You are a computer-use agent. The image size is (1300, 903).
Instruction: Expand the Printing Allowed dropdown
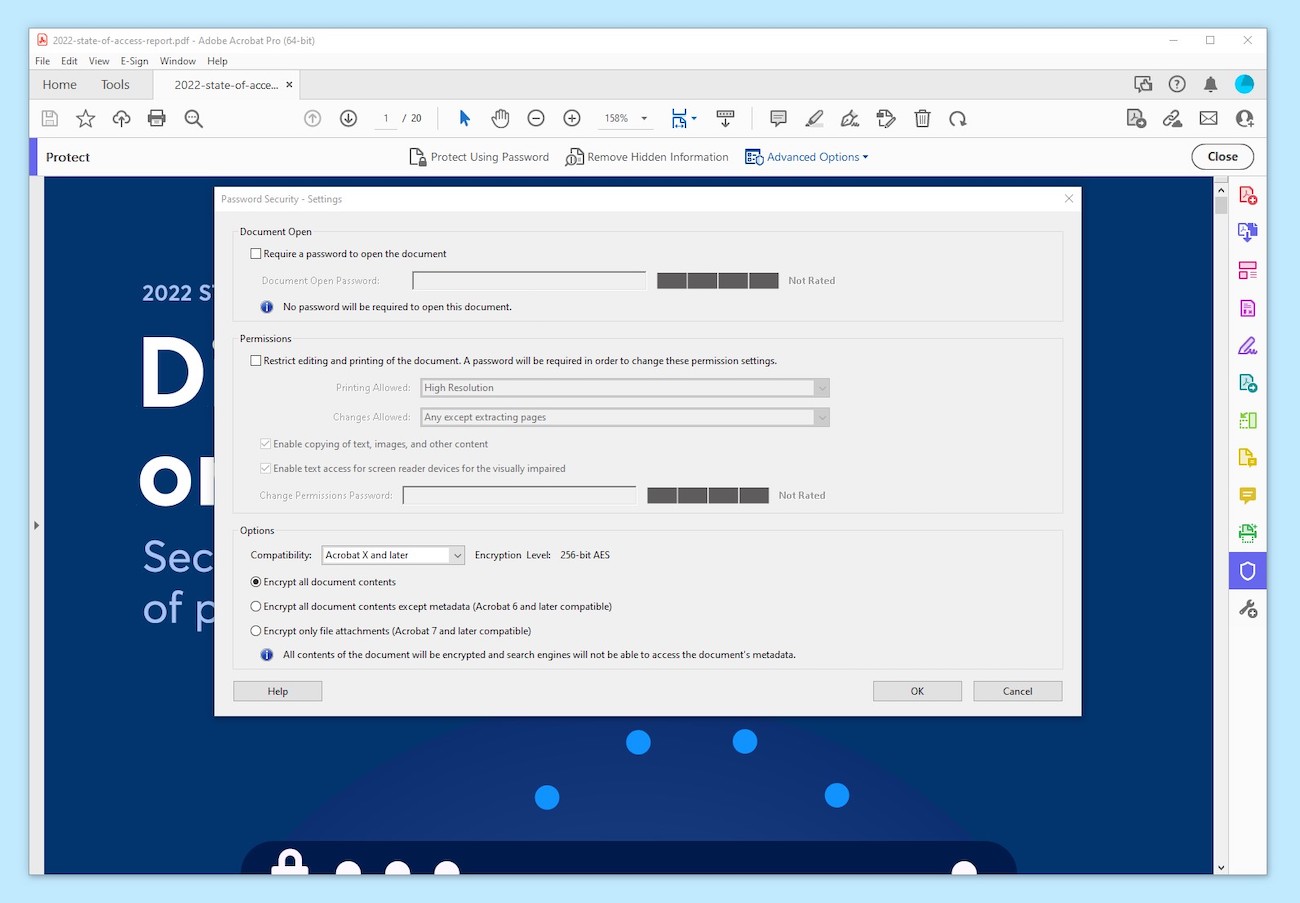click(x=822, y=387)
